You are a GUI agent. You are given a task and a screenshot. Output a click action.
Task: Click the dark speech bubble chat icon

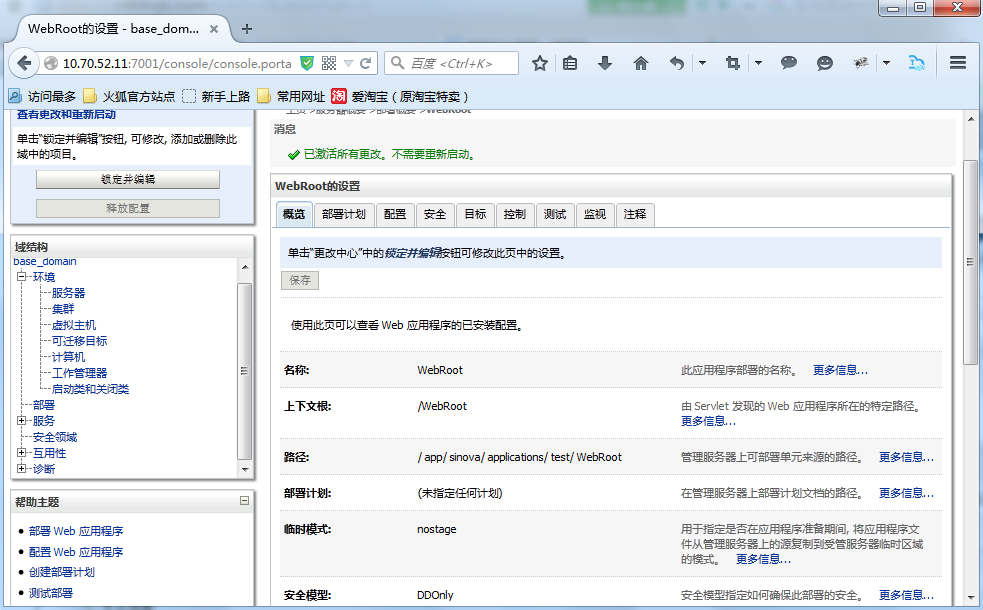(x=789, y=63)
